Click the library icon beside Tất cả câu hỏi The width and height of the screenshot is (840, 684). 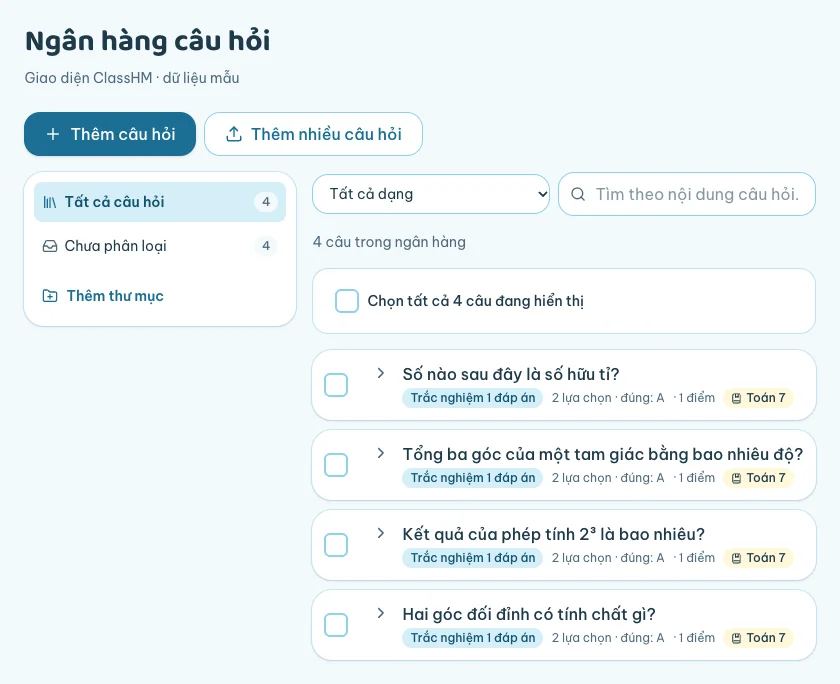click(49, 202)
